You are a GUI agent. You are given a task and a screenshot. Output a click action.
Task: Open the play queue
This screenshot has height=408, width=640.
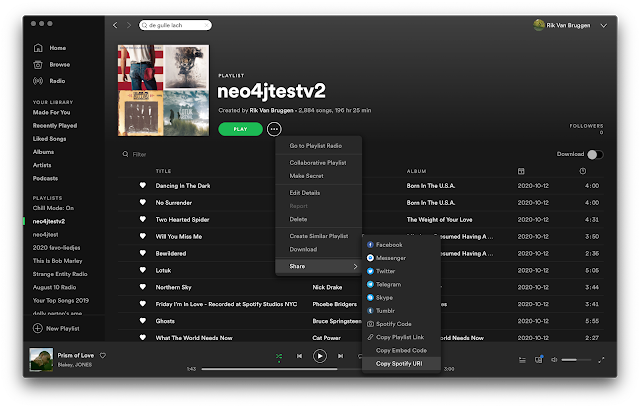tap(522, 360)
